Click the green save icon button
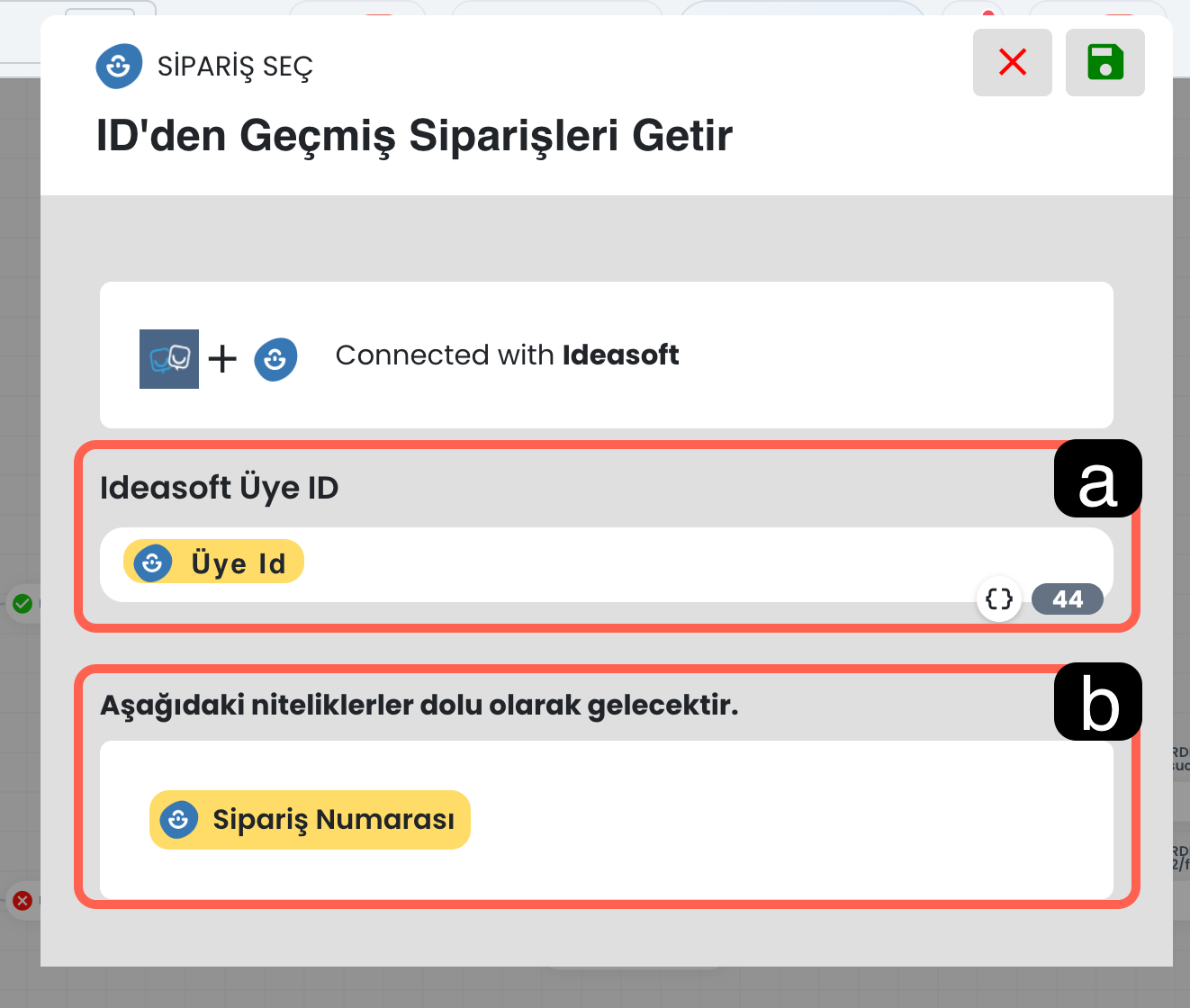 click(x=1104, y=62)
